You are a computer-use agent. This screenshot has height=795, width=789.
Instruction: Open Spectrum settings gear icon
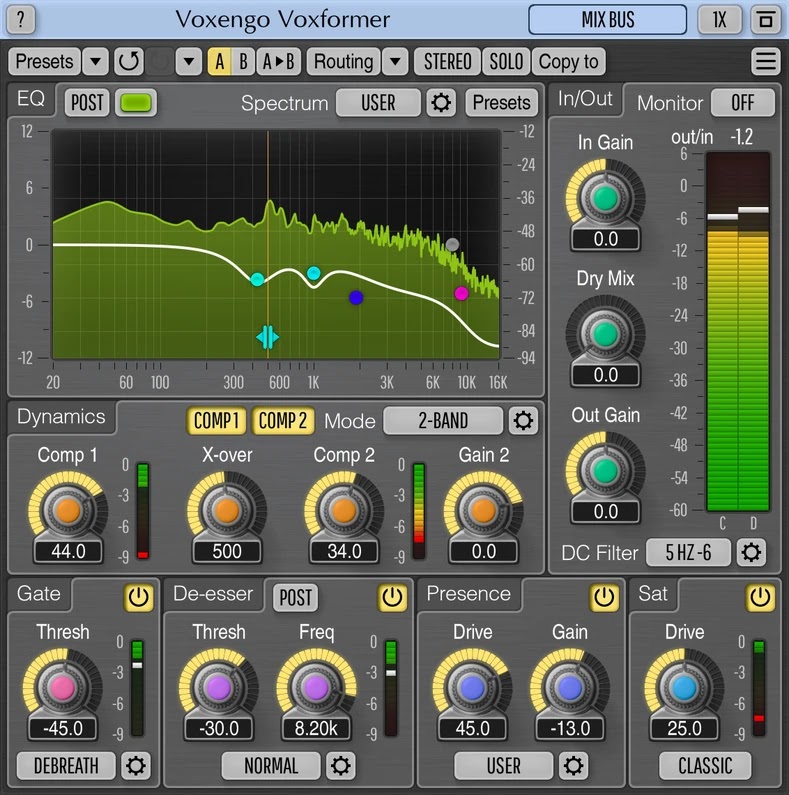point(441,103)
